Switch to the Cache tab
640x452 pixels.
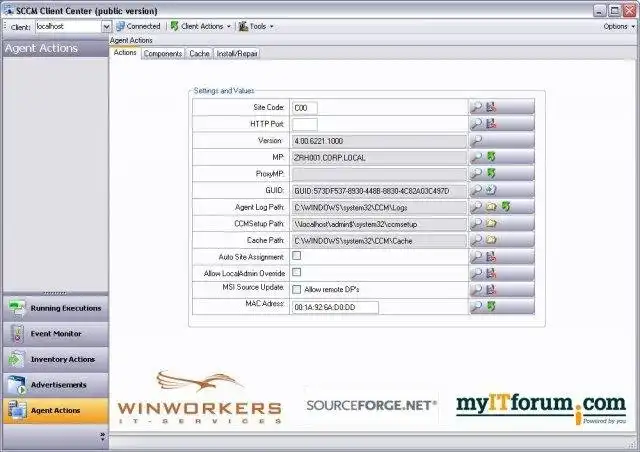(199, 53)
